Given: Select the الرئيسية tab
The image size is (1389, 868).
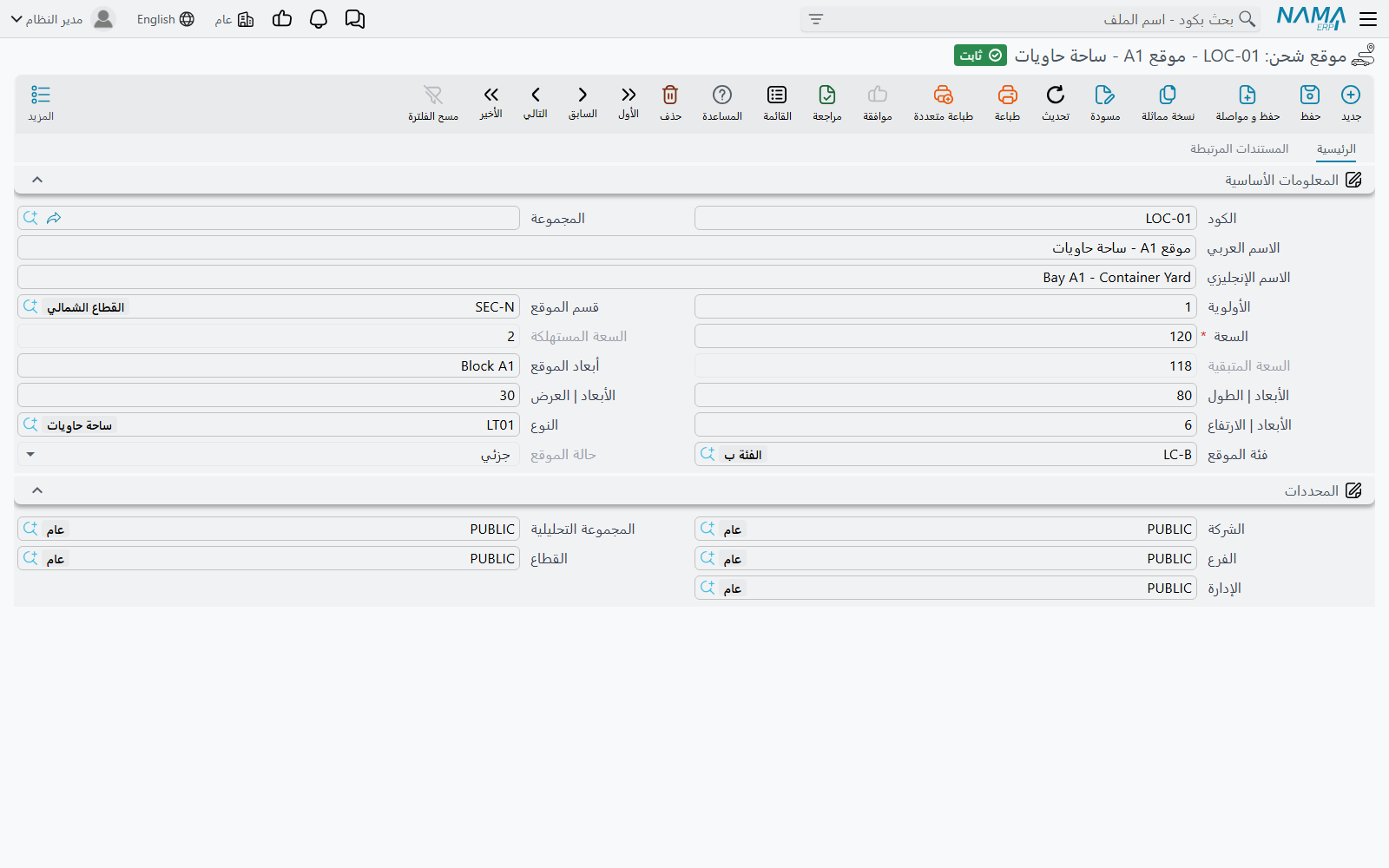Looking at the screenshot, I should (1336, 149).
